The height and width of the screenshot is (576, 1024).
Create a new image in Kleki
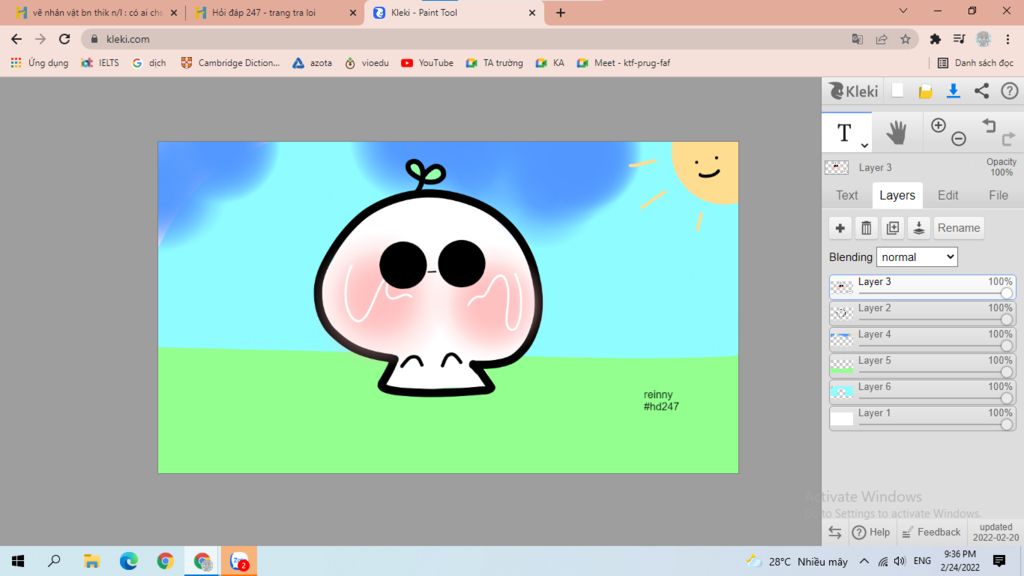[x=897, y=91]
